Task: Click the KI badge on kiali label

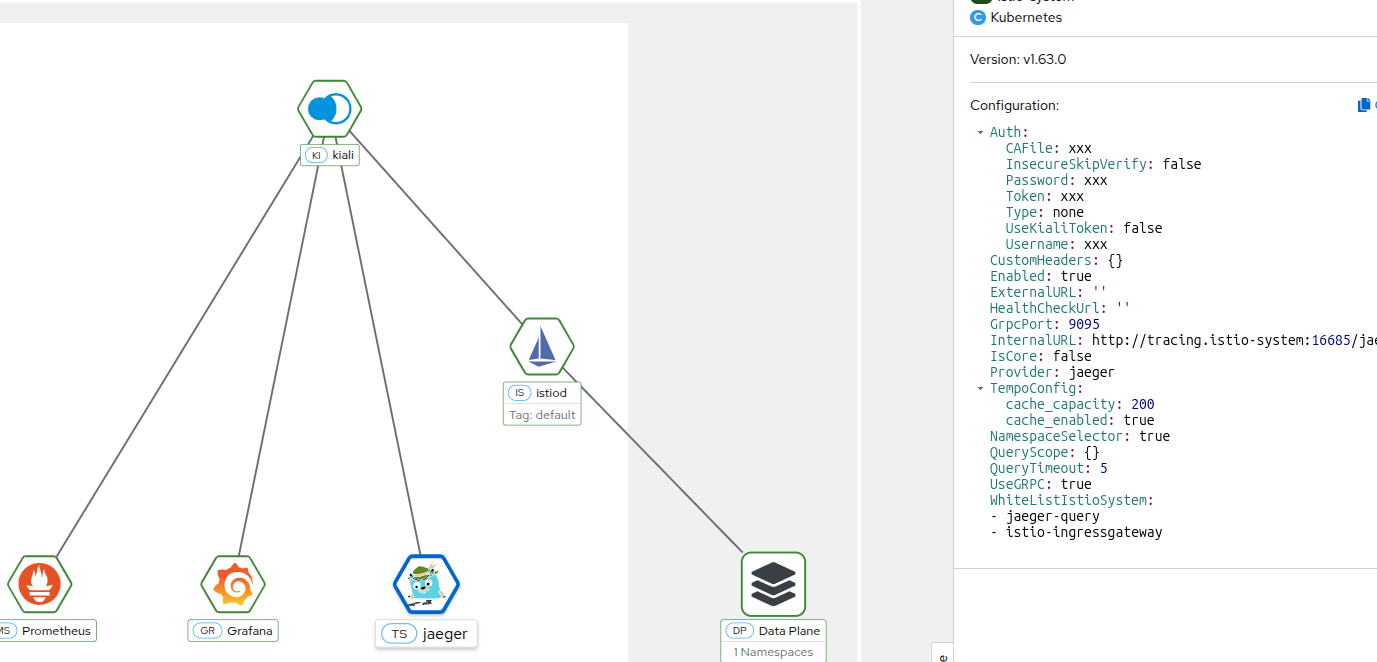Action: point(316,155)
